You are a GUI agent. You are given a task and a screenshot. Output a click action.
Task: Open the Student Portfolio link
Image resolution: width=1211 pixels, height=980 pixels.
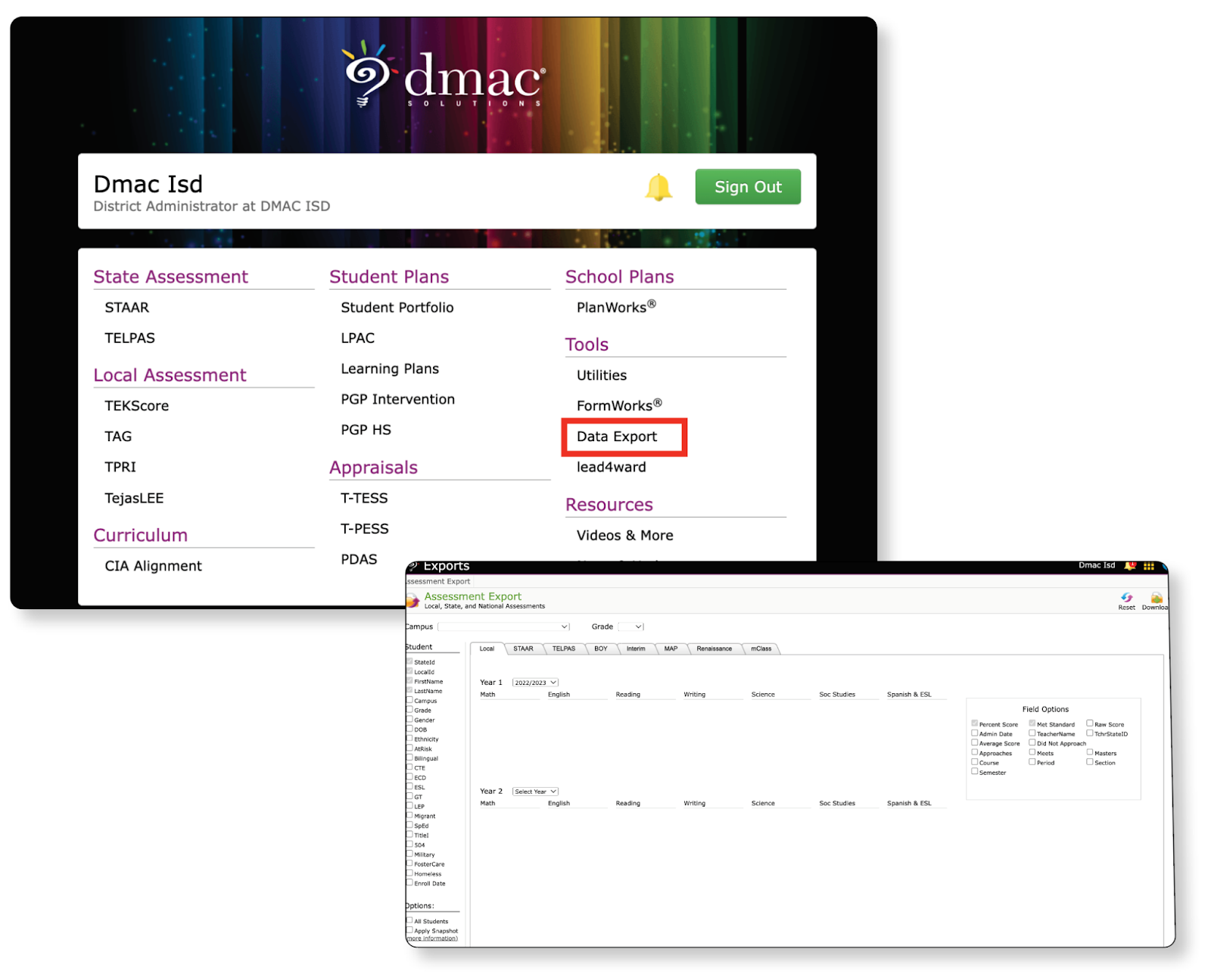[x=397, y=307]
